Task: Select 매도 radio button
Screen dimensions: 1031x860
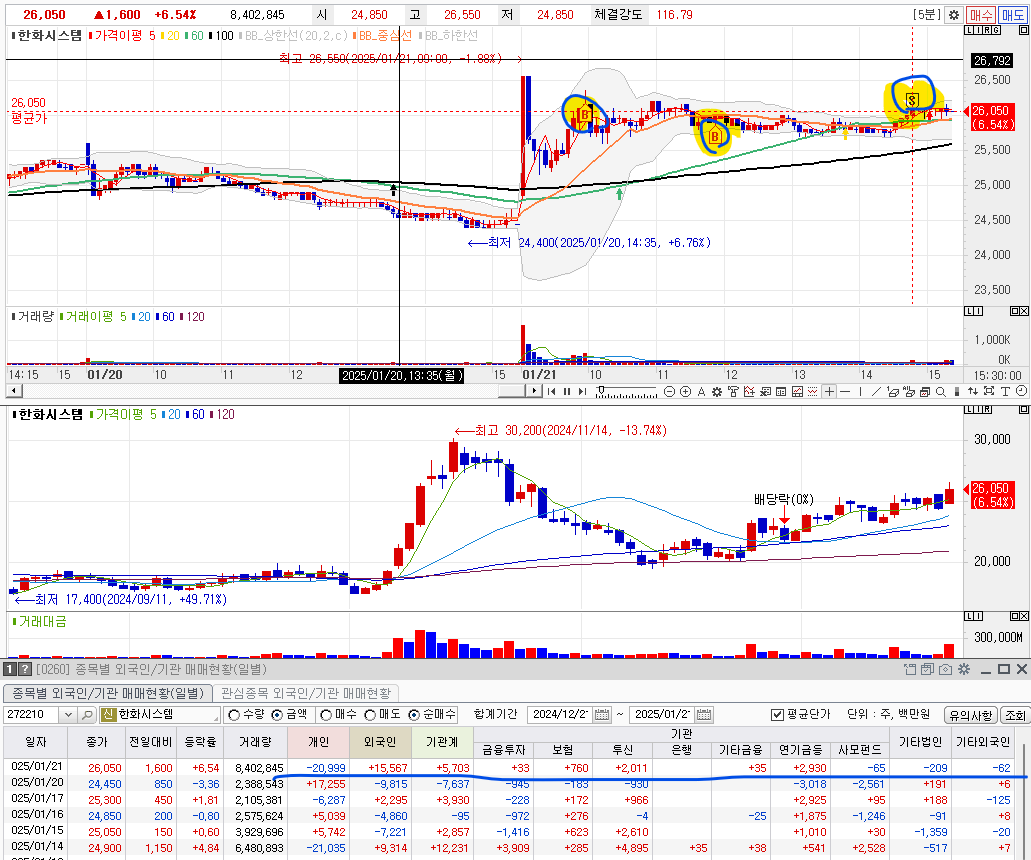Action: coord(370,715)
